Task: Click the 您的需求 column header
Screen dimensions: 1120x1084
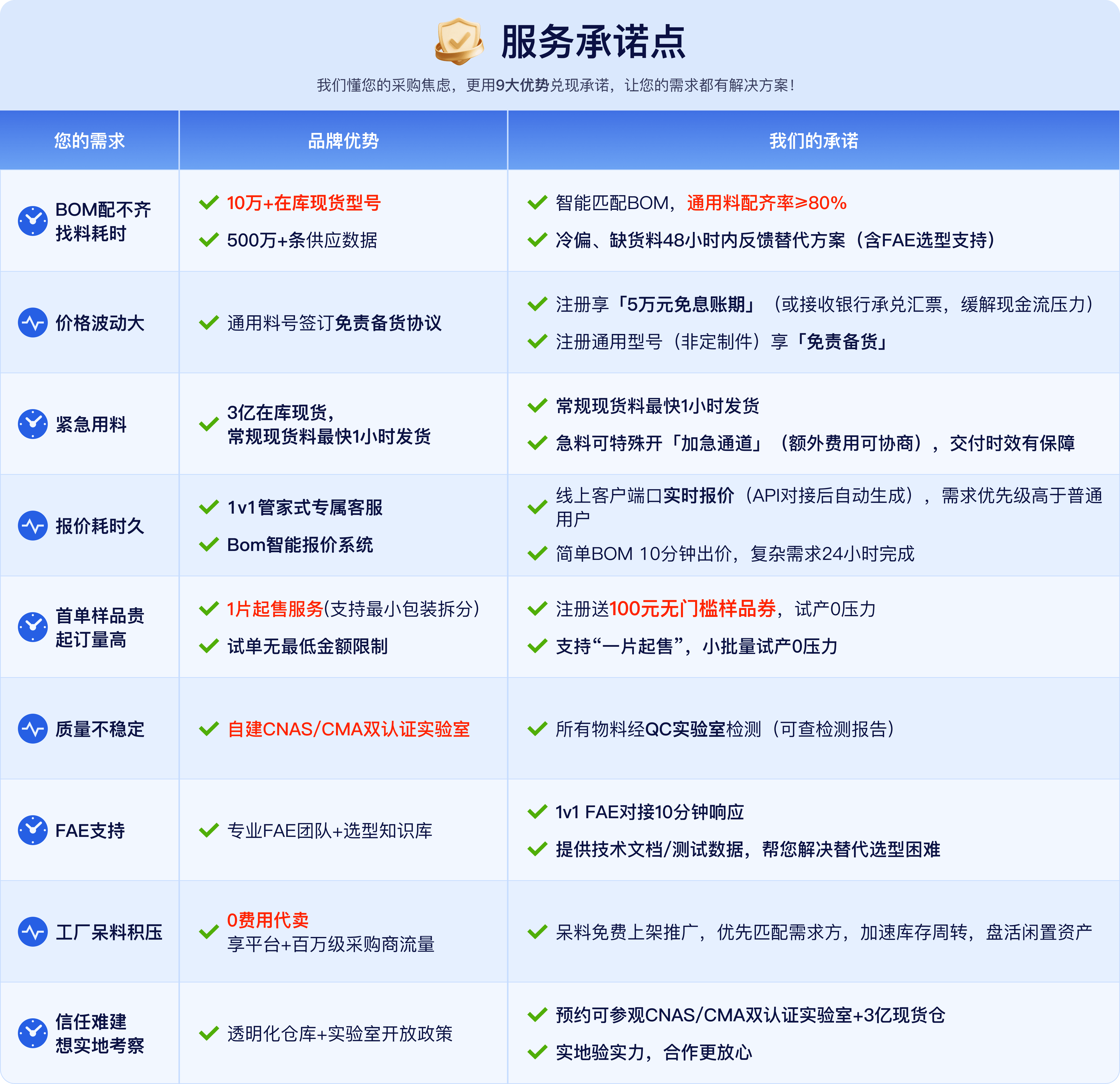Action: [90, 141]
